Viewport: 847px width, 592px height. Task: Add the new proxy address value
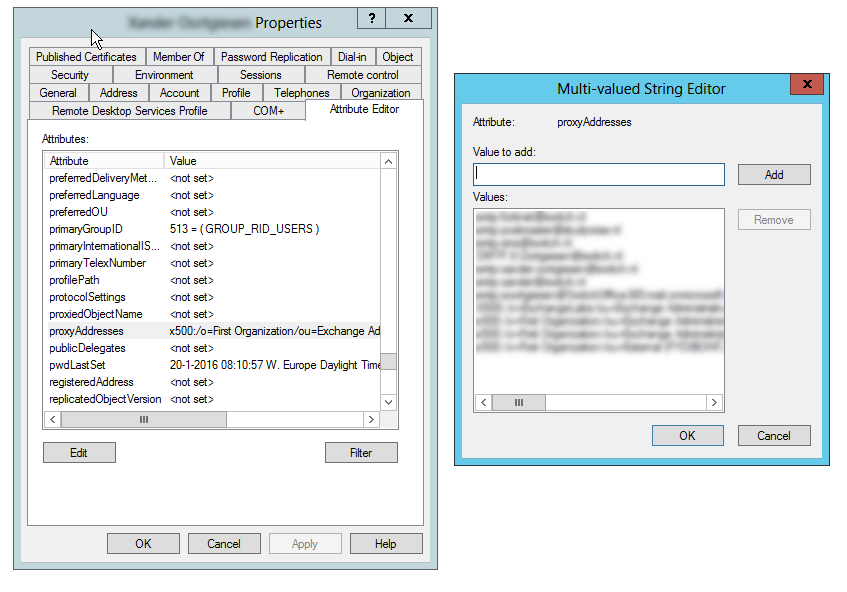774,174
